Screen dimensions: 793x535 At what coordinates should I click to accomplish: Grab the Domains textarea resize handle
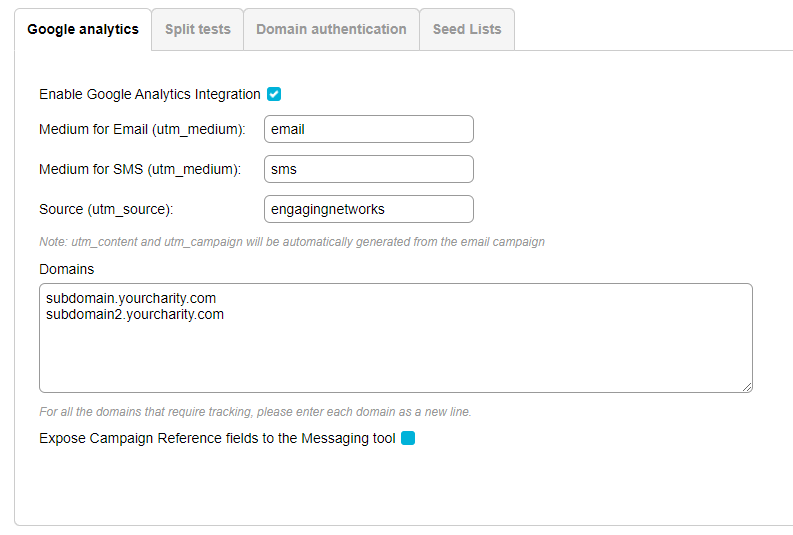click(x=746, y=386)
